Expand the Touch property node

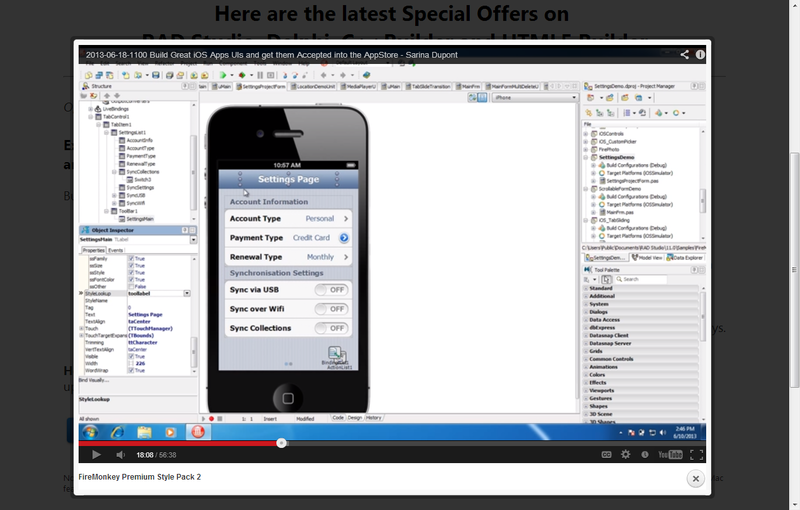pyautogui.click(x=82, y=328)
